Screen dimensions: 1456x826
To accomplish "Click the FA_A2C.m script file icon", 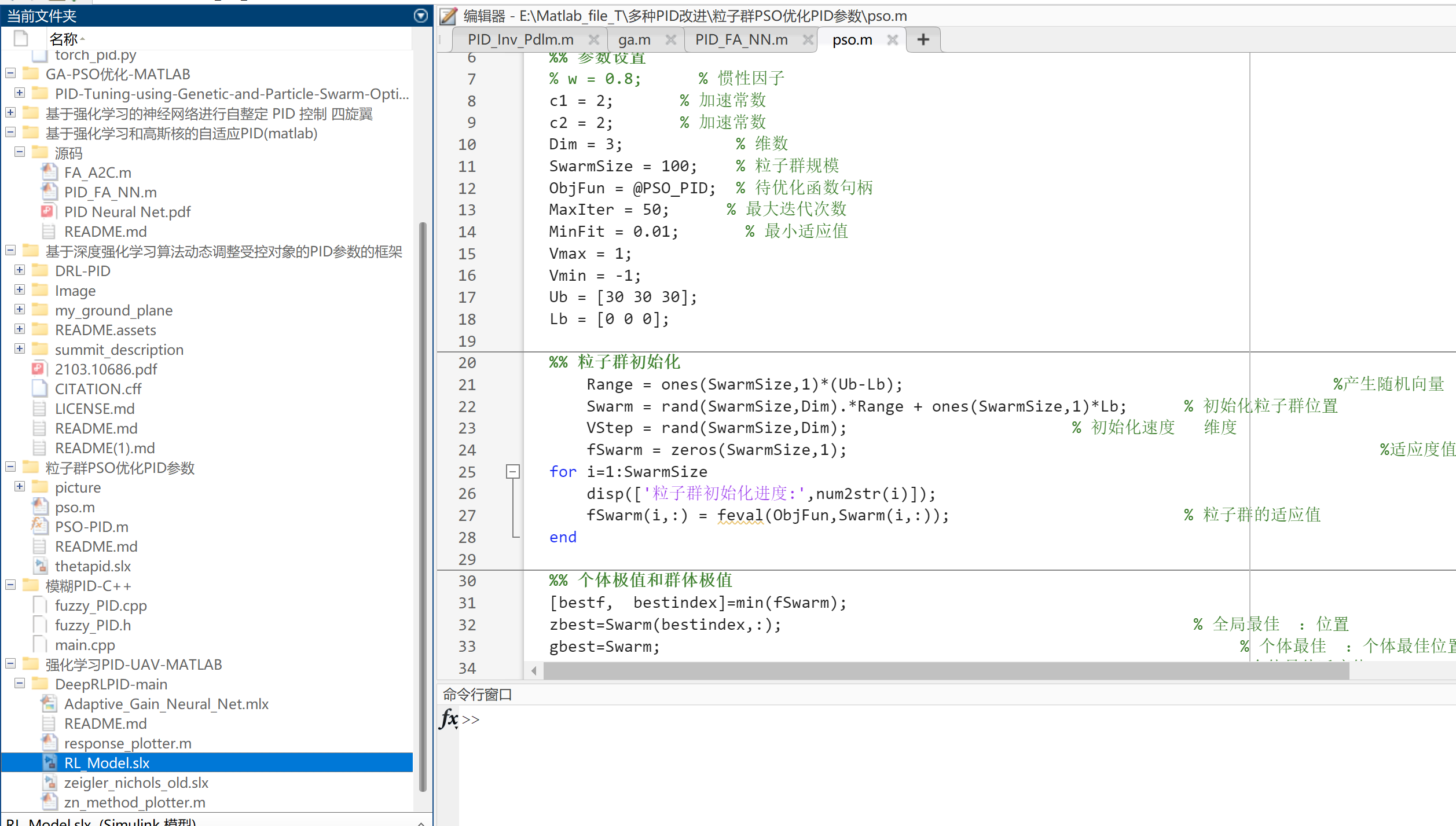I will pos(49,172).
